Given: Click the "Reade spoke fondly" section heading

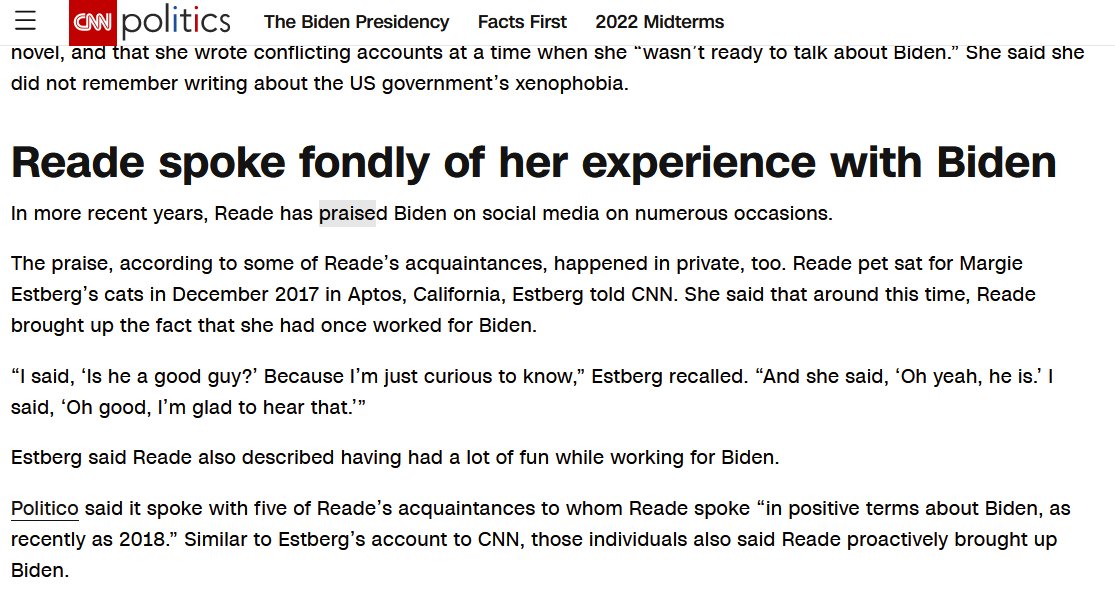Looking at the screenshot, I should tap(533, 162).
